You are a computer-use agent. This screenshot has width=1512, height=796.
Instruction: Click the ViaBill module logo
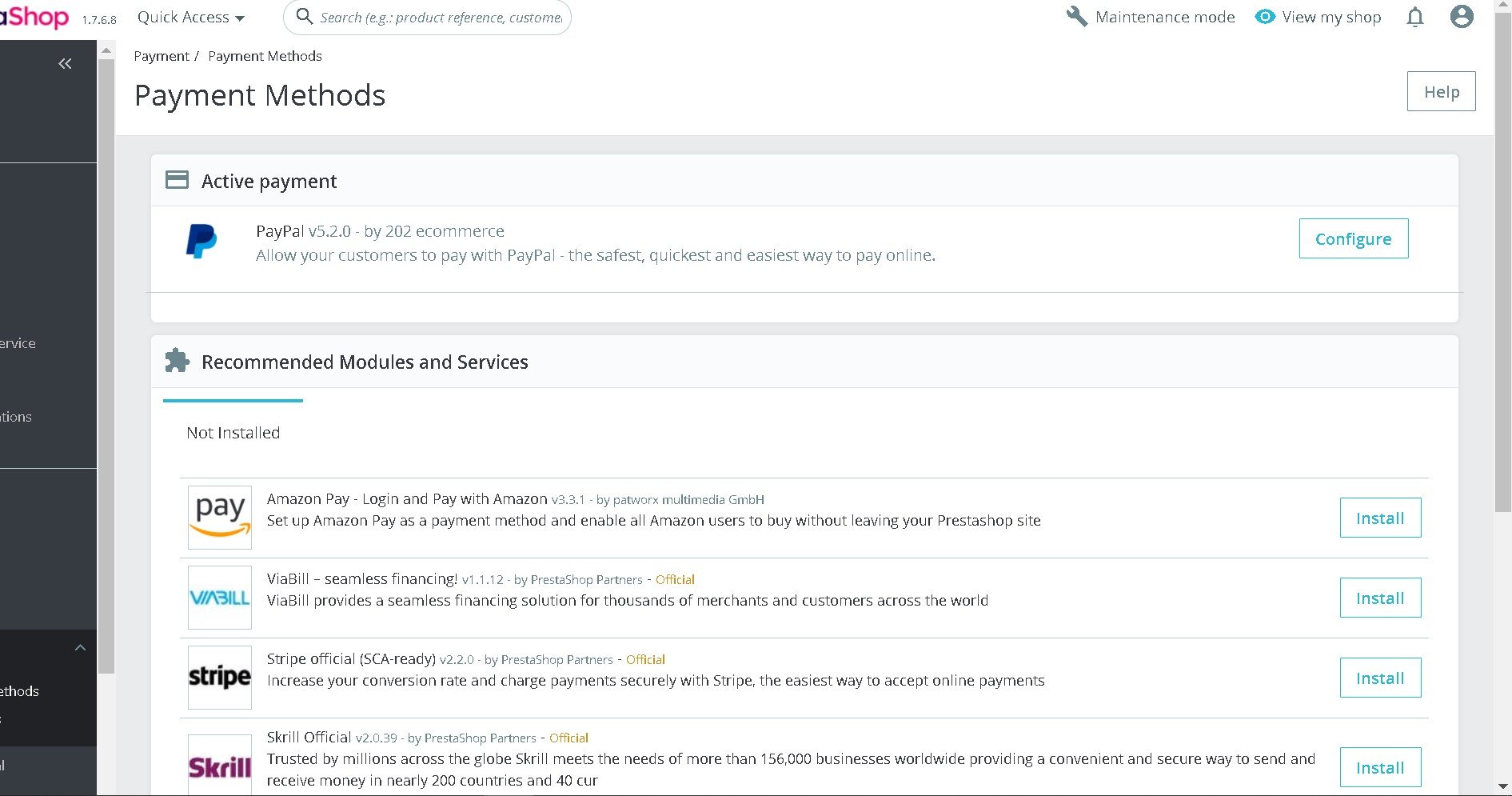(219, 598)
